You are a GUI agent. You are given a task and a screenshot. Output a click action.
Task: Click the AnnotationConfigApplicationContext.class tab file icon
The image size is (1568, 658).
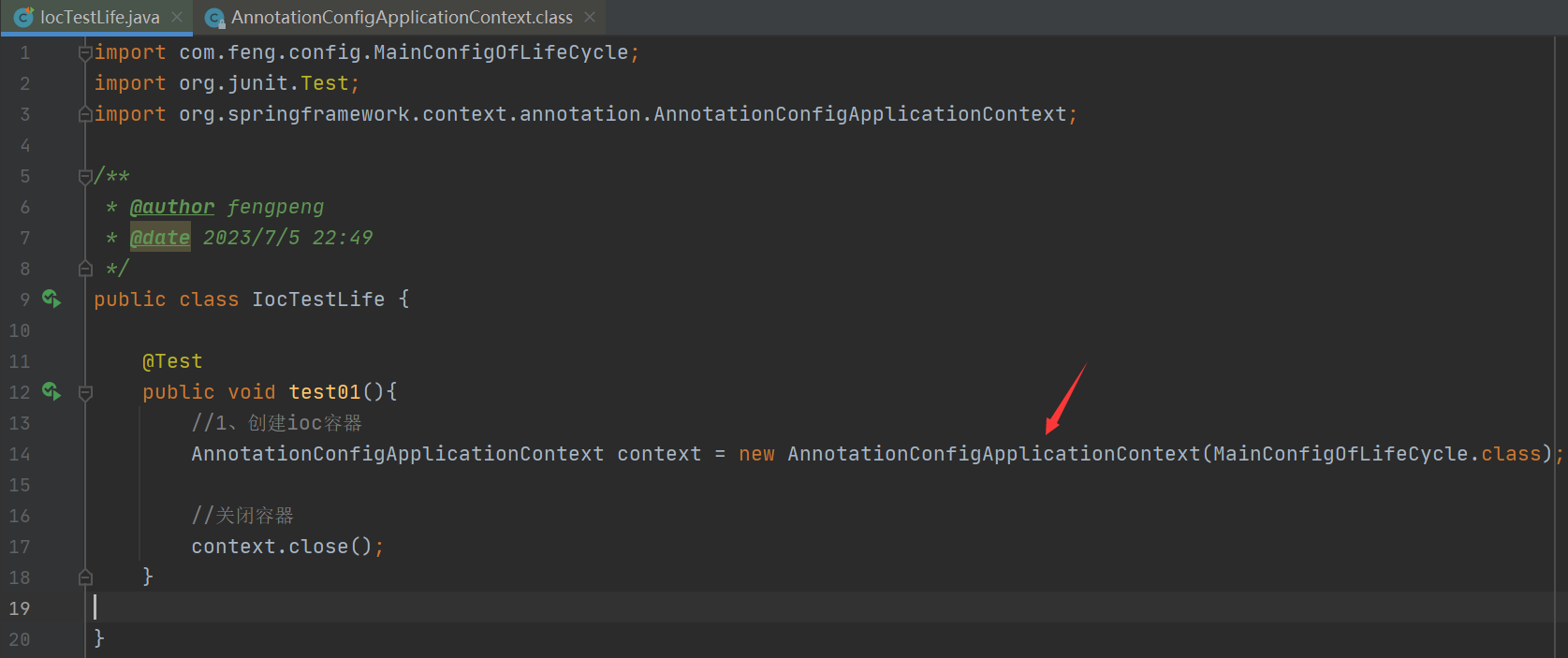point(214,18)
